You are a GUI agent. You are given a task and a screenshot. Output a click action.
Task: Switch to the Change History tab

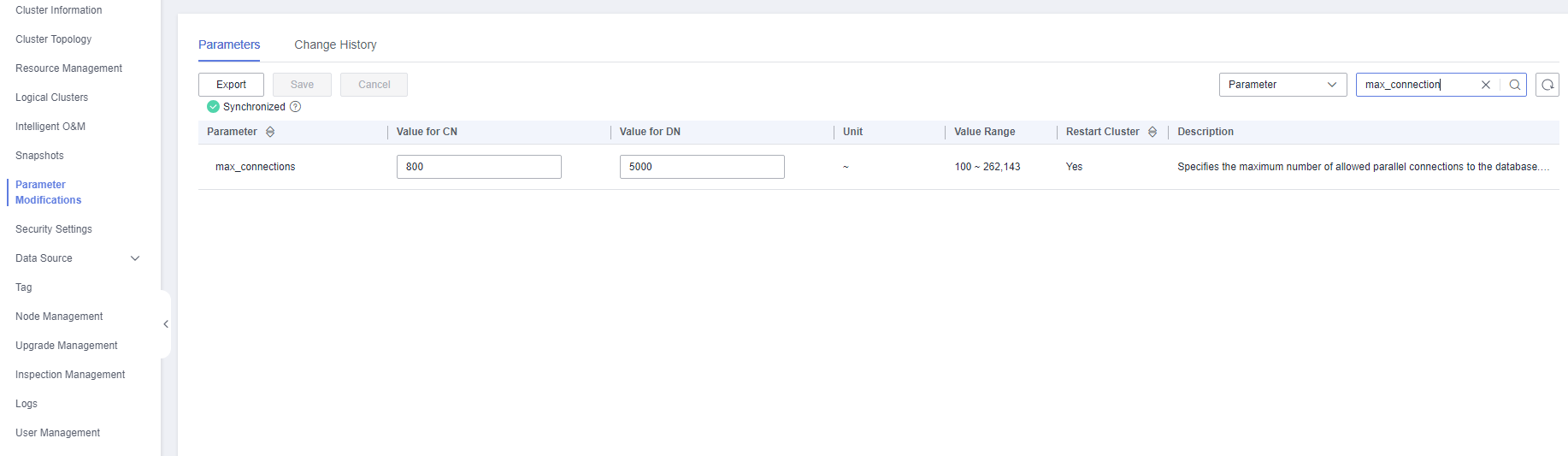tap(335, 44)
